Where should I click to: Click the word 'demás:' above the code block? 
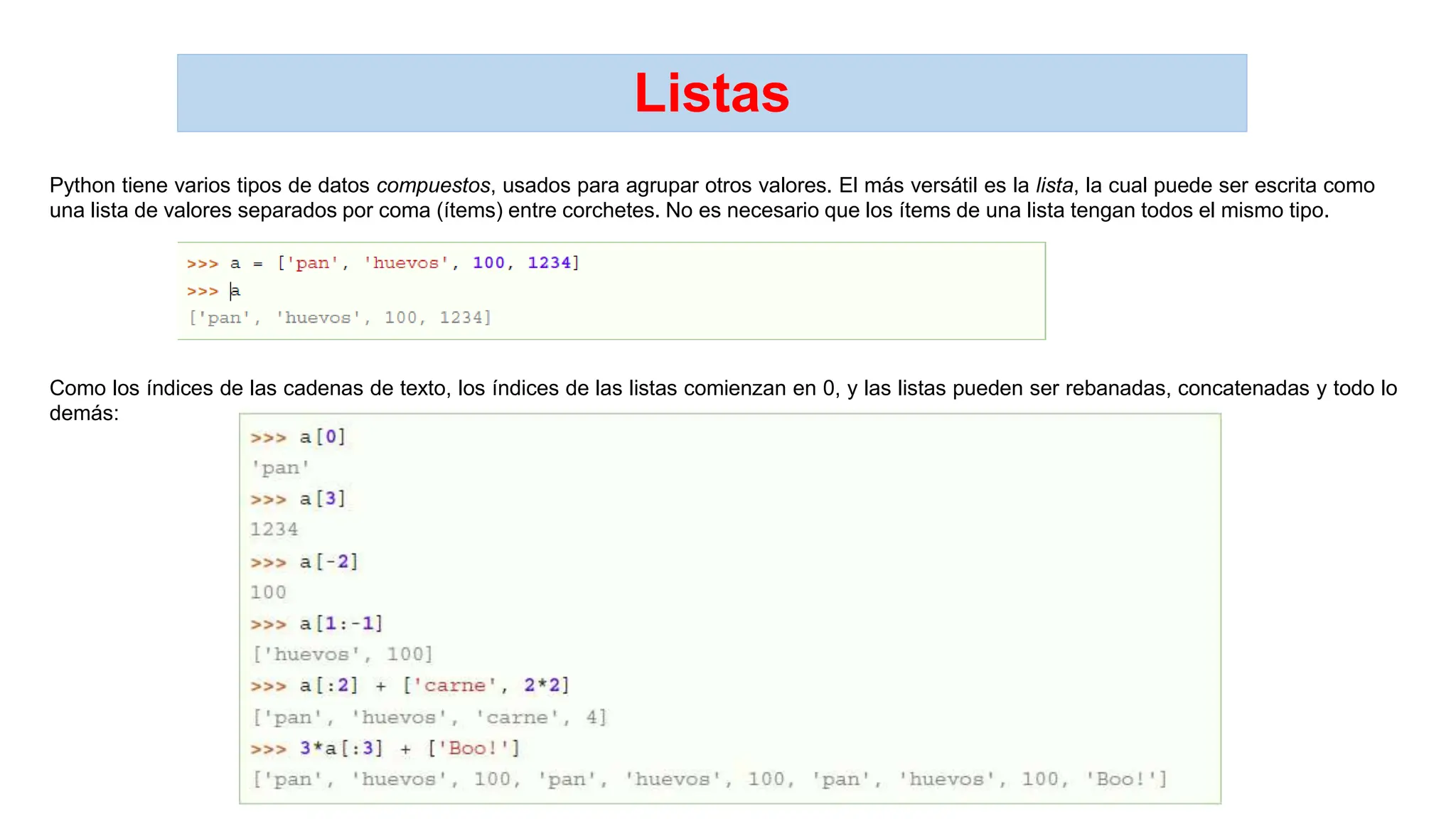tap(84, 413)
